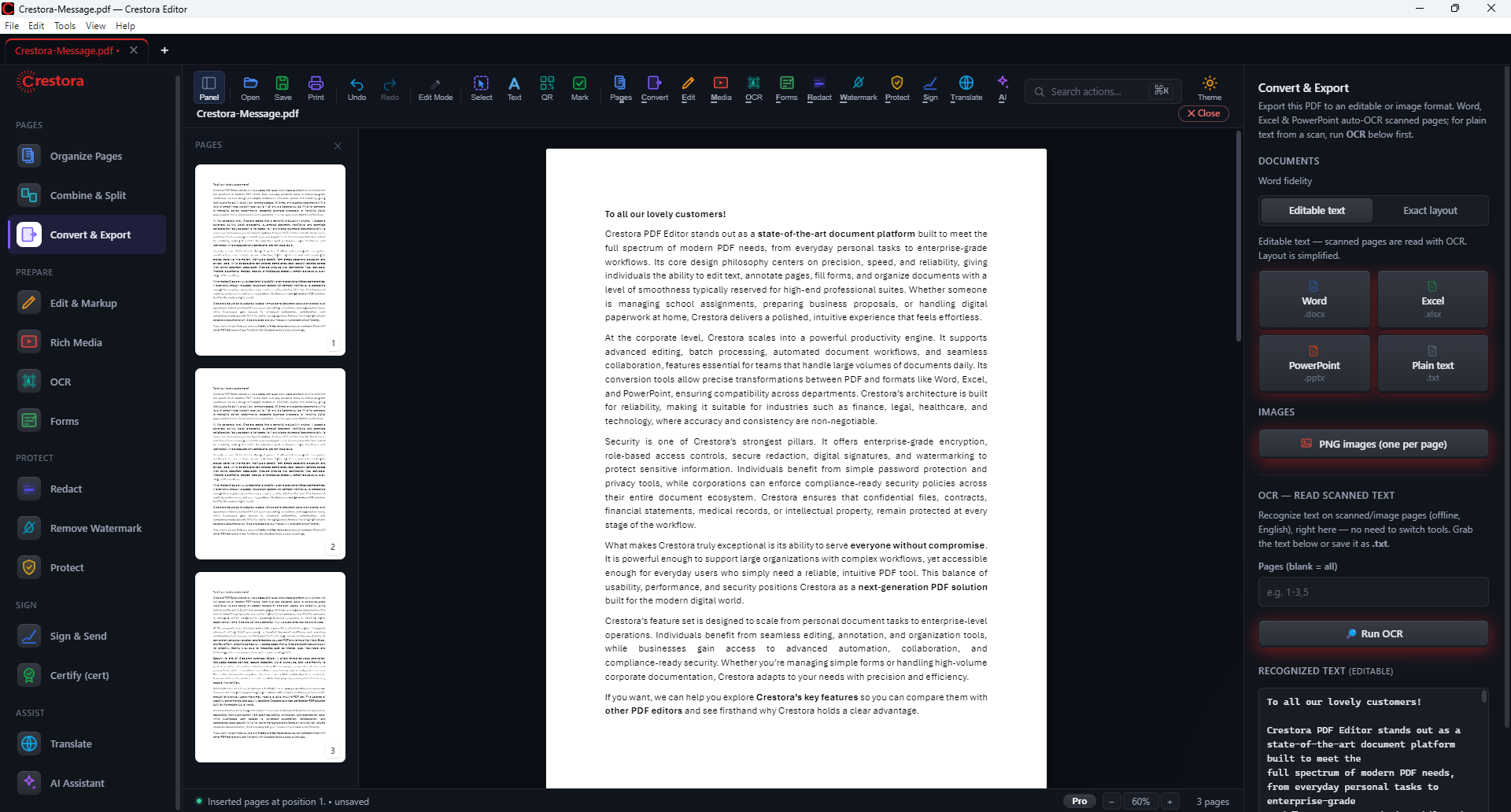Close the Pages thumbnail panel

point(338,146)
